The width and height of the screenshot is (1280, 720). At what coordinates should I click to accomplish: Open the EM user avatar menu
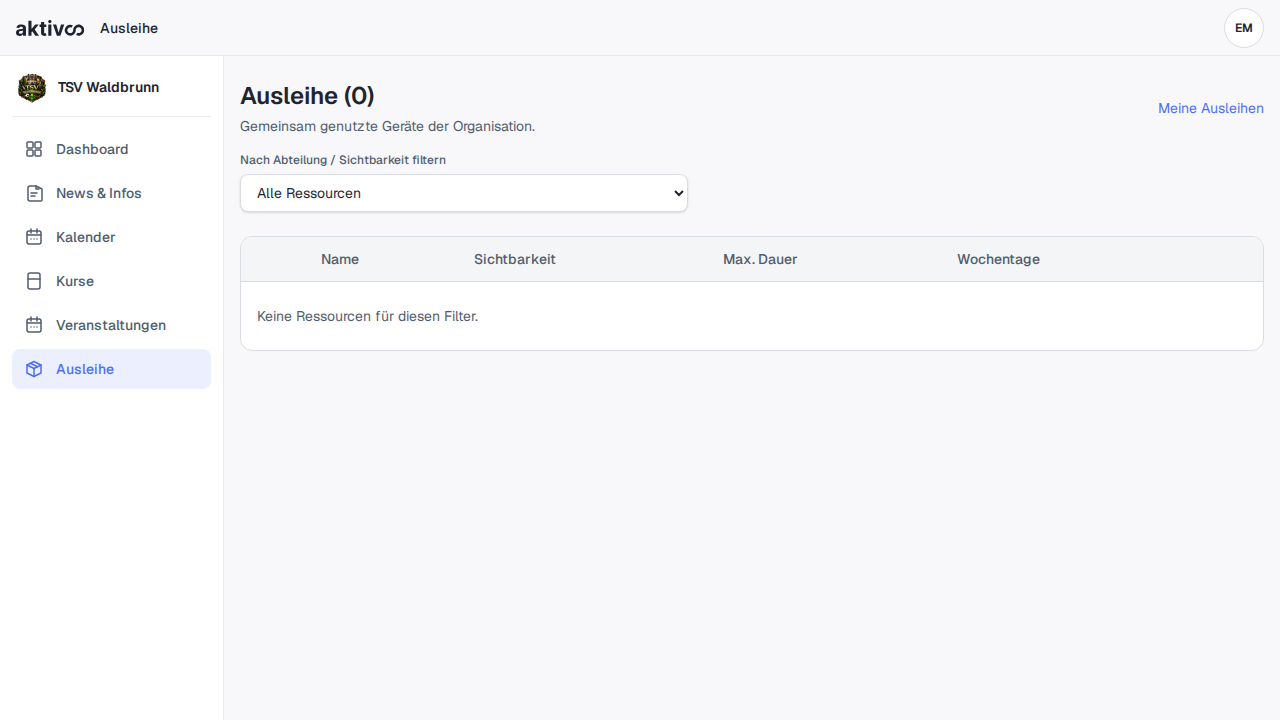coord(1244,28)
